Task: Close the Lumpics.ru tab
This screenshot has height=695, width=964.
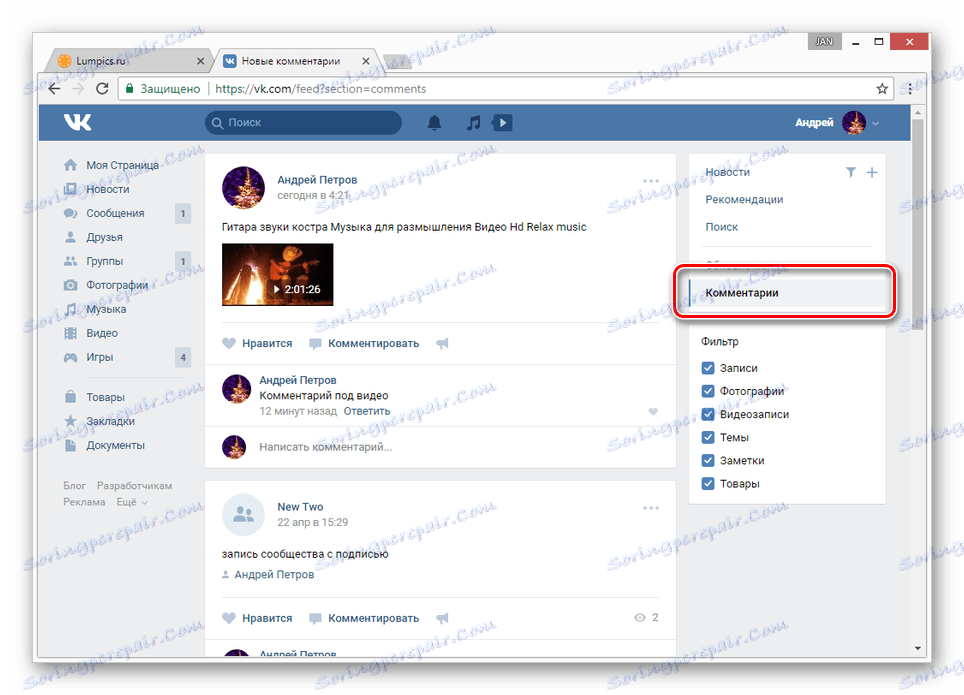Action: coord(200,61)
